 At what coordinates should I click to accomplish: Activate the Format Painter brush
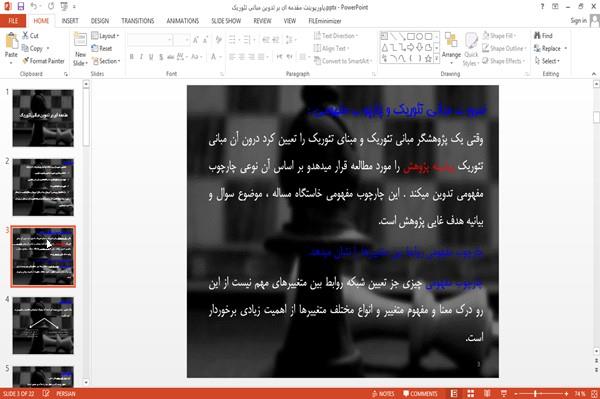pos(43,61)
